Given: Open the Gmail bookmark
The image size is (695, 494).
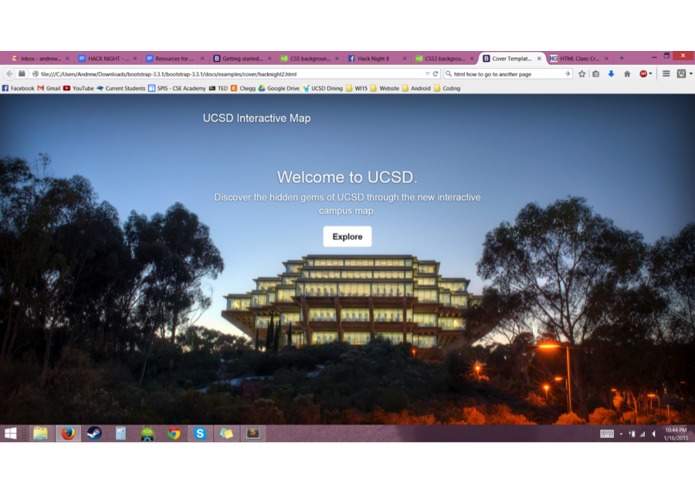Looking at the screenshot, I should 49,88.
